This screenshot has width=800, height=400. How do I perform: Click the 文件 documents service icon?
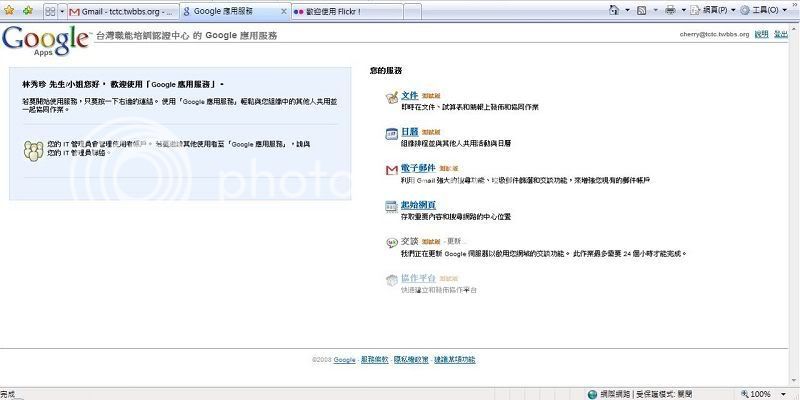pyautogui.click(x=392, y=96)
